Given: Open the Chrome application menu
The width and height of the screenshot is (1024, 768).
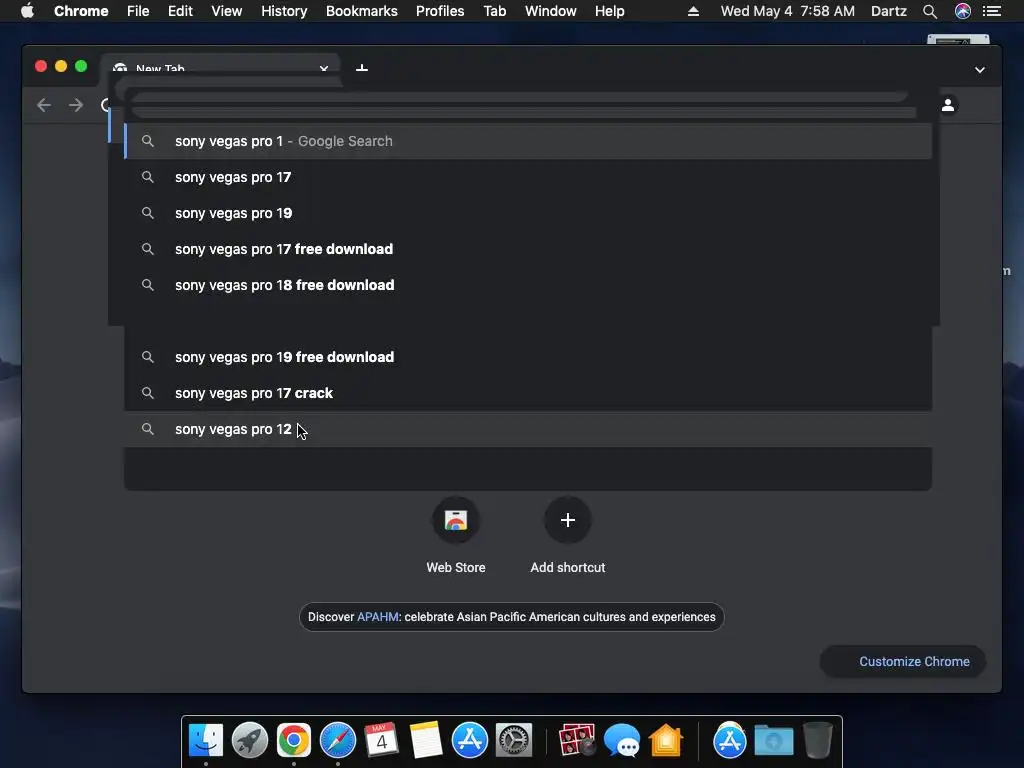Looking at the screenshot, I should [81, 11].
